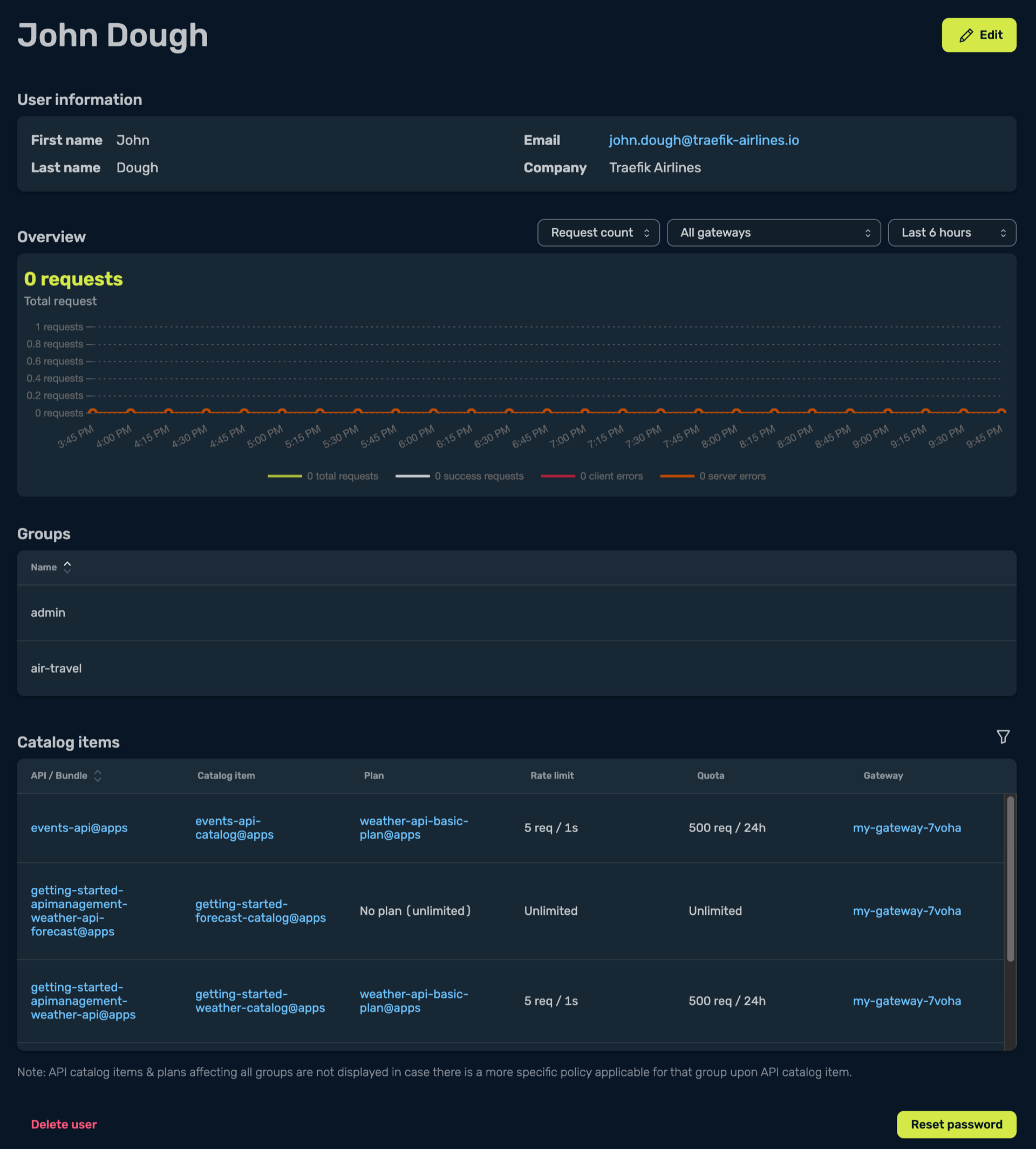Open my-gateway-7voha link in weather-api row
Image resolution: width=1036 pixels, height=1149 pixels.
tap(907, 1001)
